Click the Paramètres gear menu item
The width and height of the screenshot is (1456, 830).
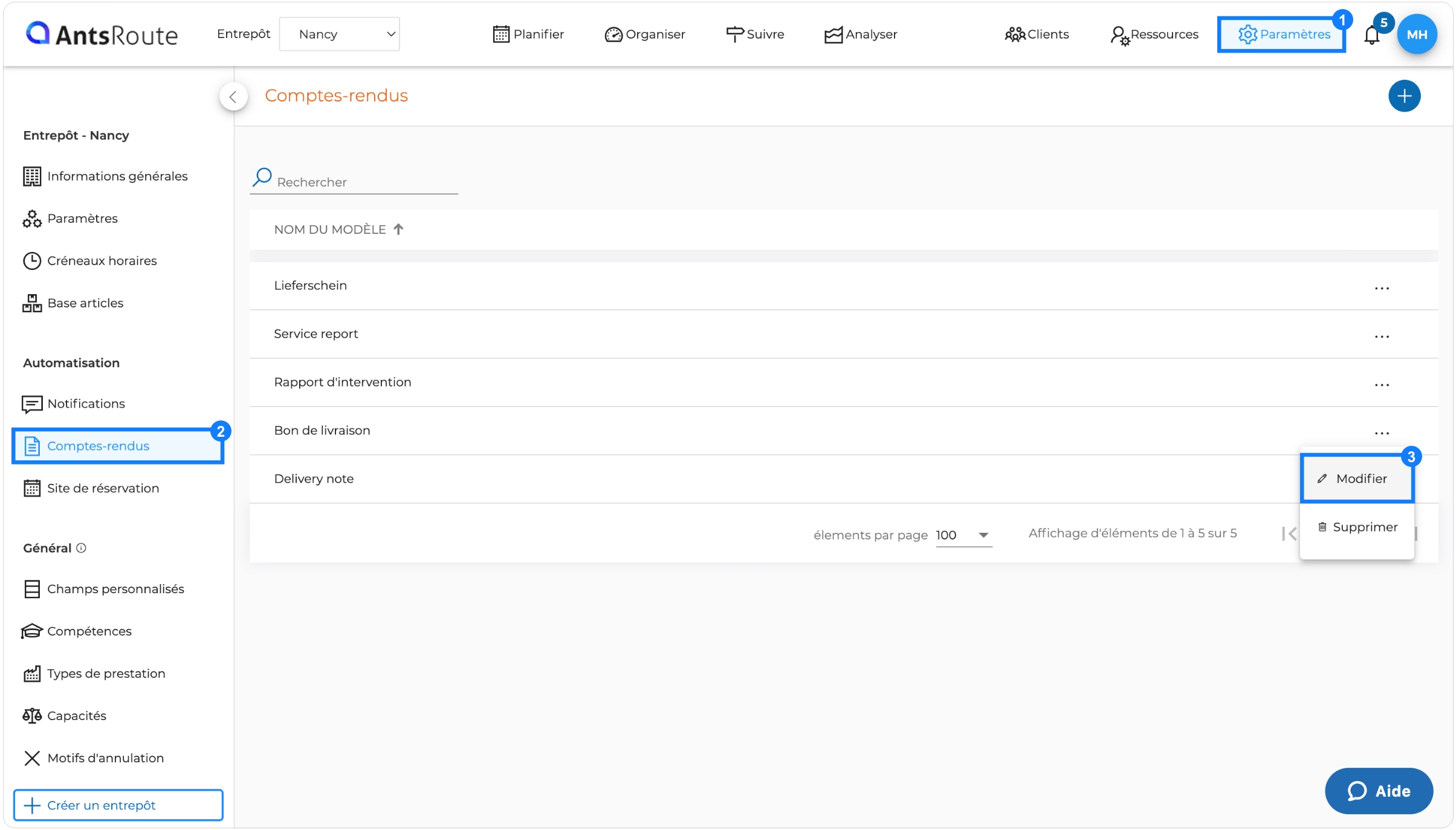1281,34
